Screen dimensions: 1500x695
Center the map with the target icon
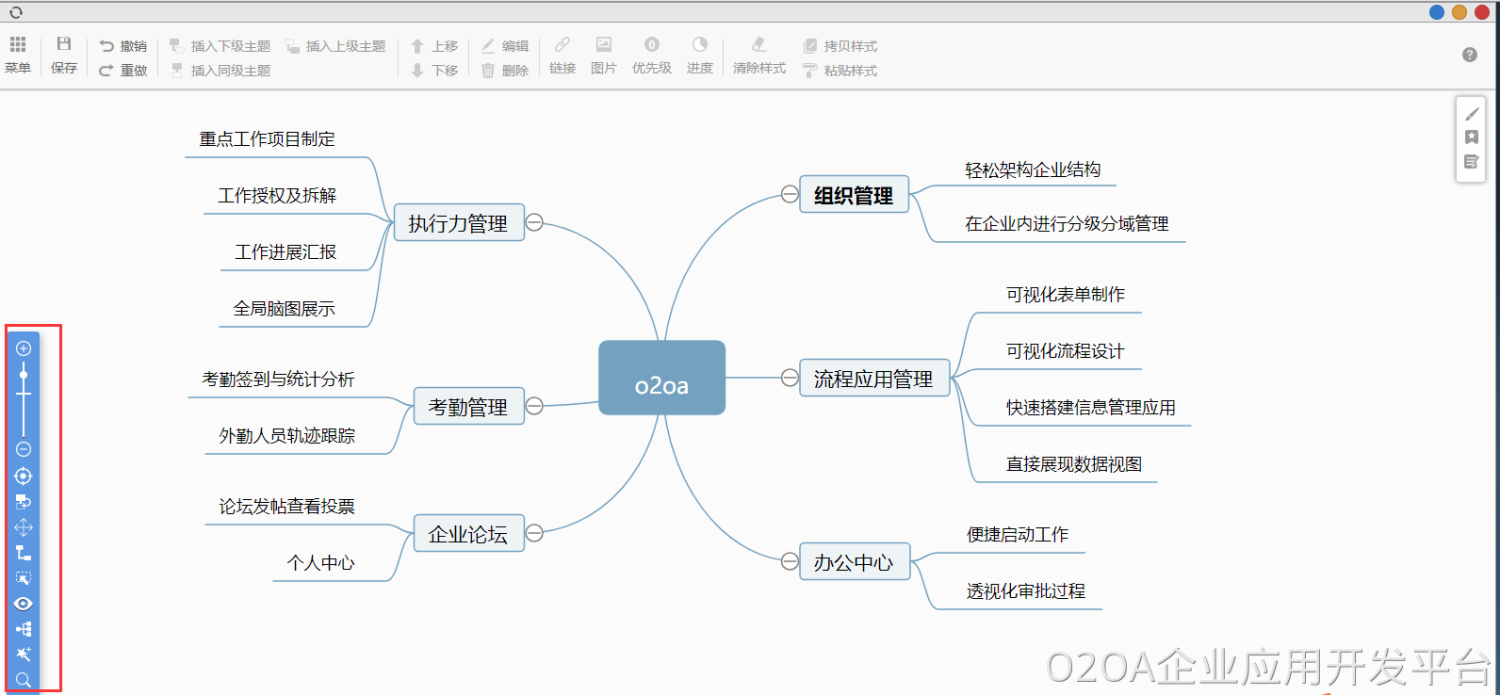[24, 476]
